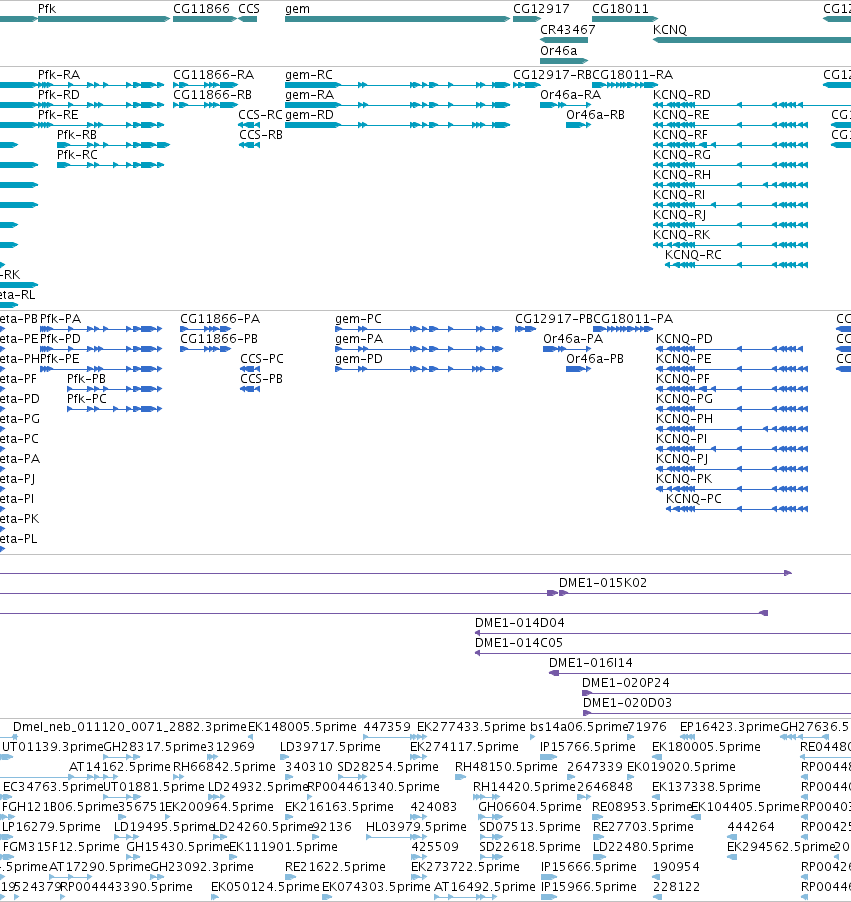Screen dimensions: 851x902
Task: Select the Pfk gene label
Action: click(x=47, y=9)
